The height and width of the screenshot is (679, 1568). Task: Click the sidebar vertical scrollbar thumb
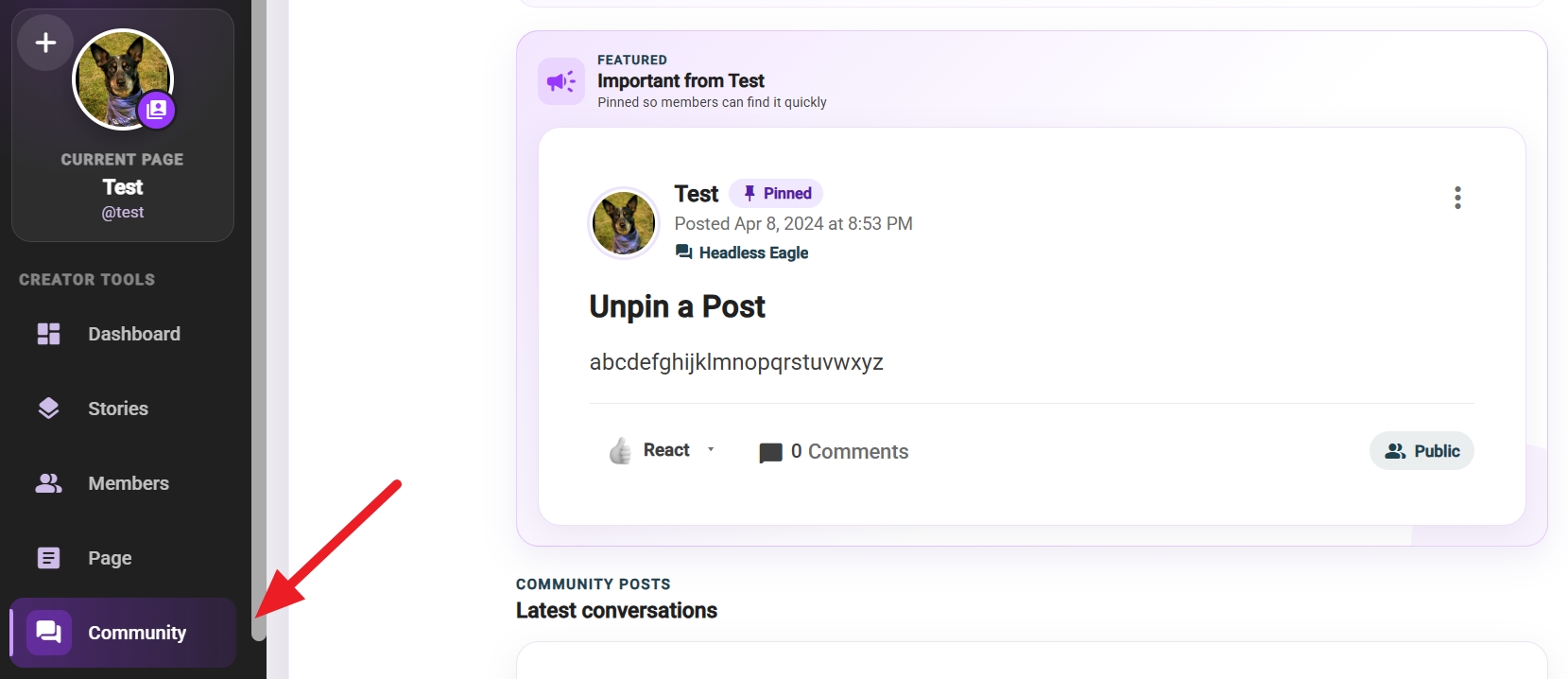pos(259,322)
